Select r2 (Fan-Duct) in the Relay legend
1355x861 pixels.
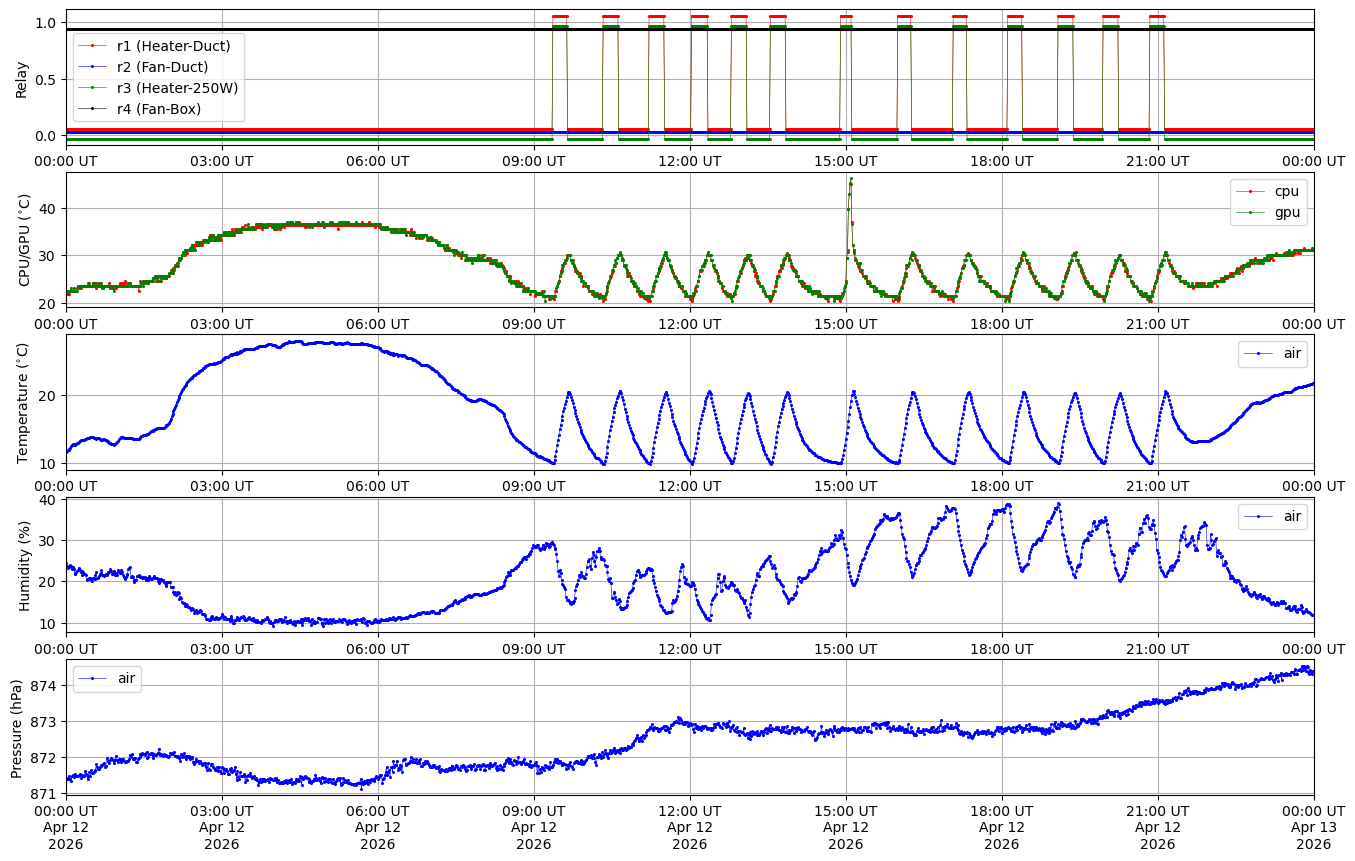point(162,66)
